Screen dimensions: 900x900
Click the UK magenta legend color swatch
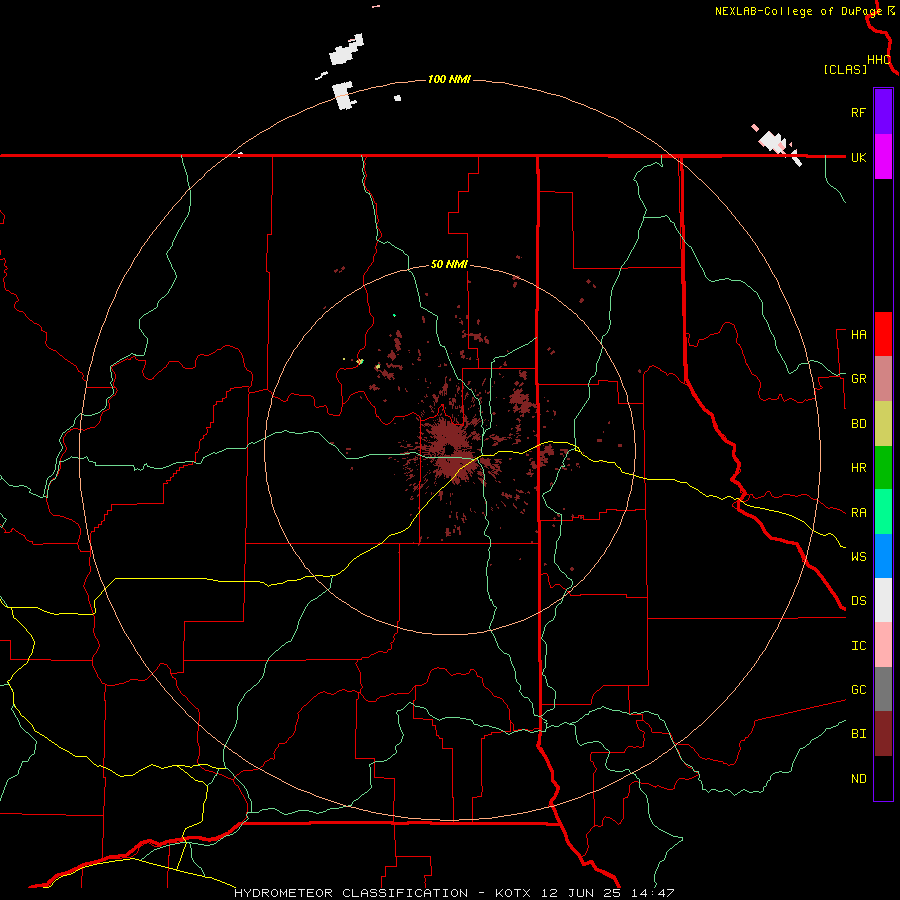[883, 157]
